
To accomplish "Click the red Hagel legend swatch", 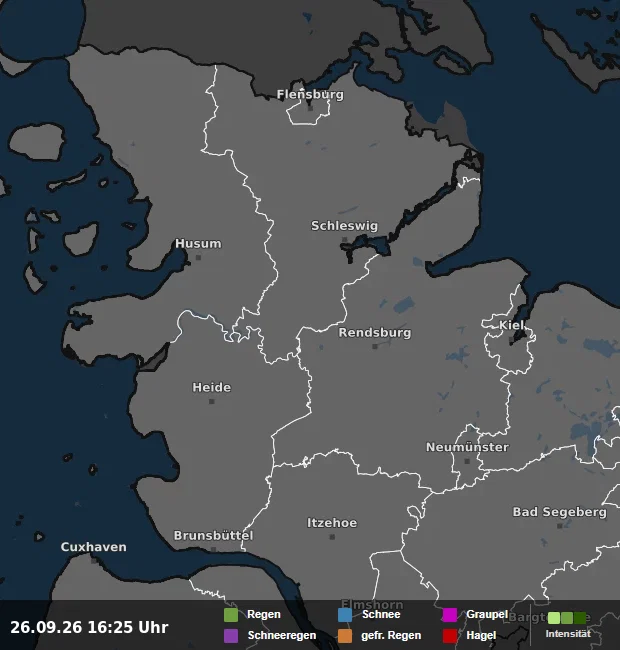I will click(x=450, y=635).
